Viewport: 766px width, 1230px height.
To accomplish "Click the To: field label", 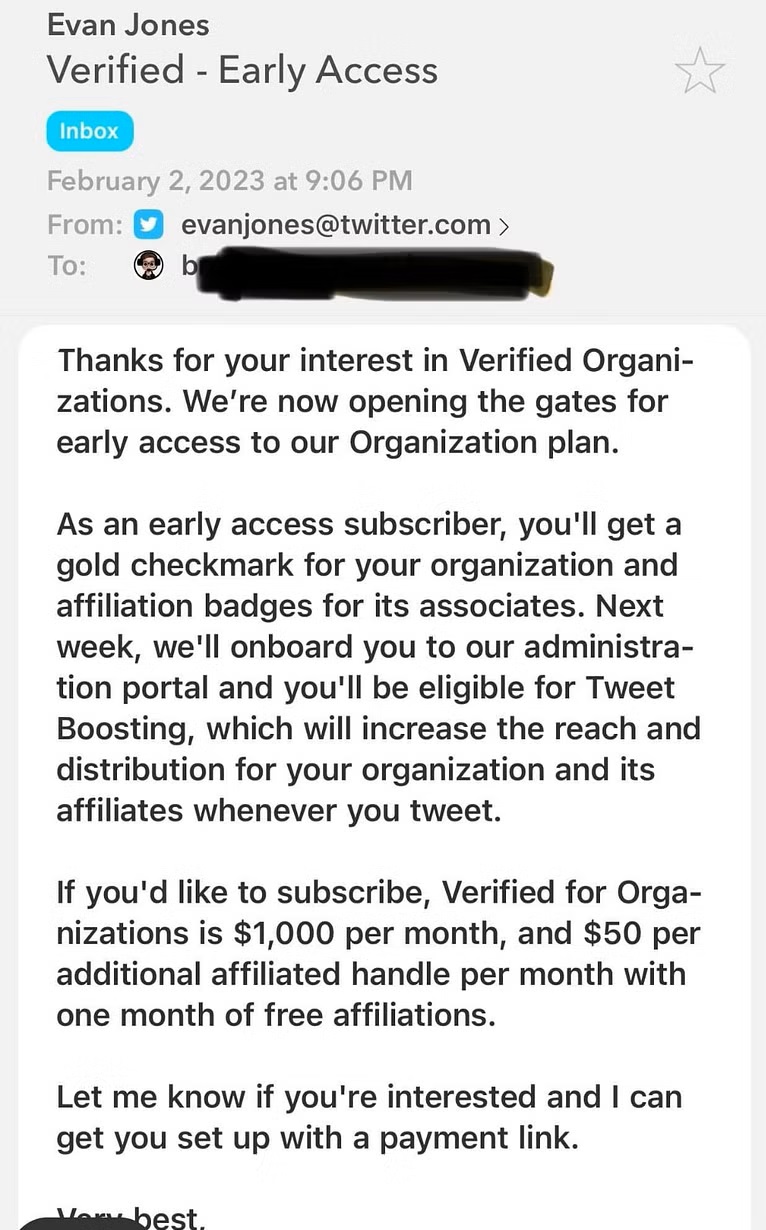I will (x=67, y=265).
